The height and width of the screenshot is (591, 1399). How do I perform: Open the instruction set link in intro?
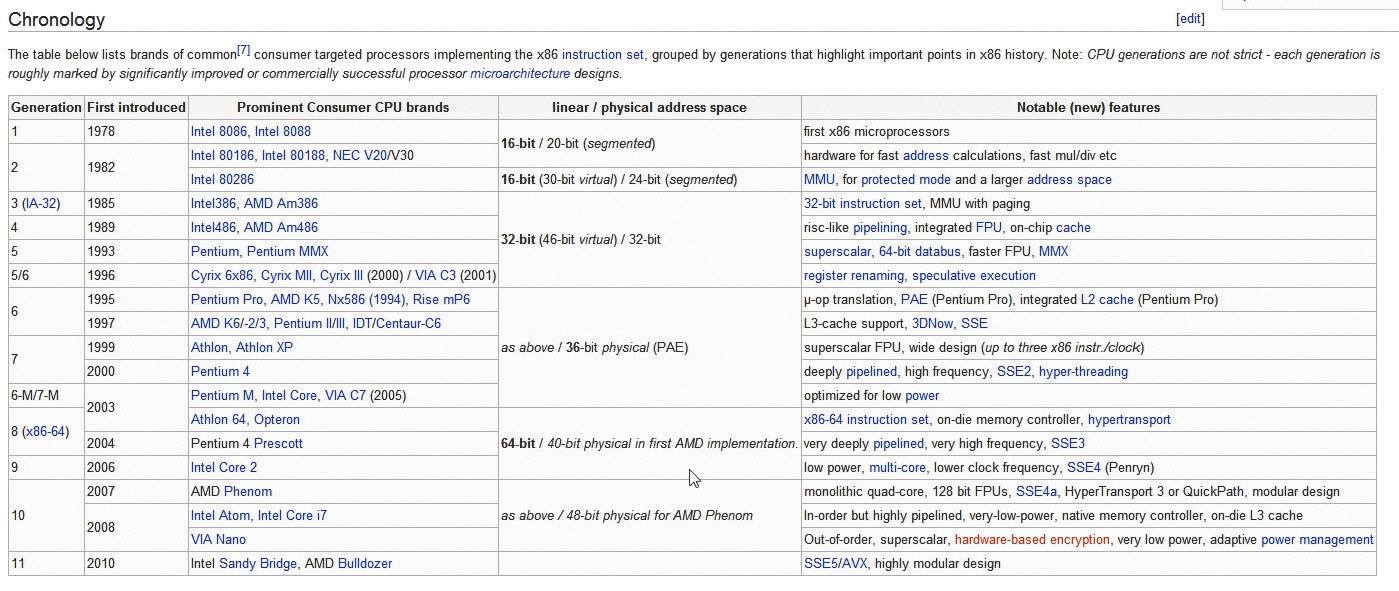[603, 55]
